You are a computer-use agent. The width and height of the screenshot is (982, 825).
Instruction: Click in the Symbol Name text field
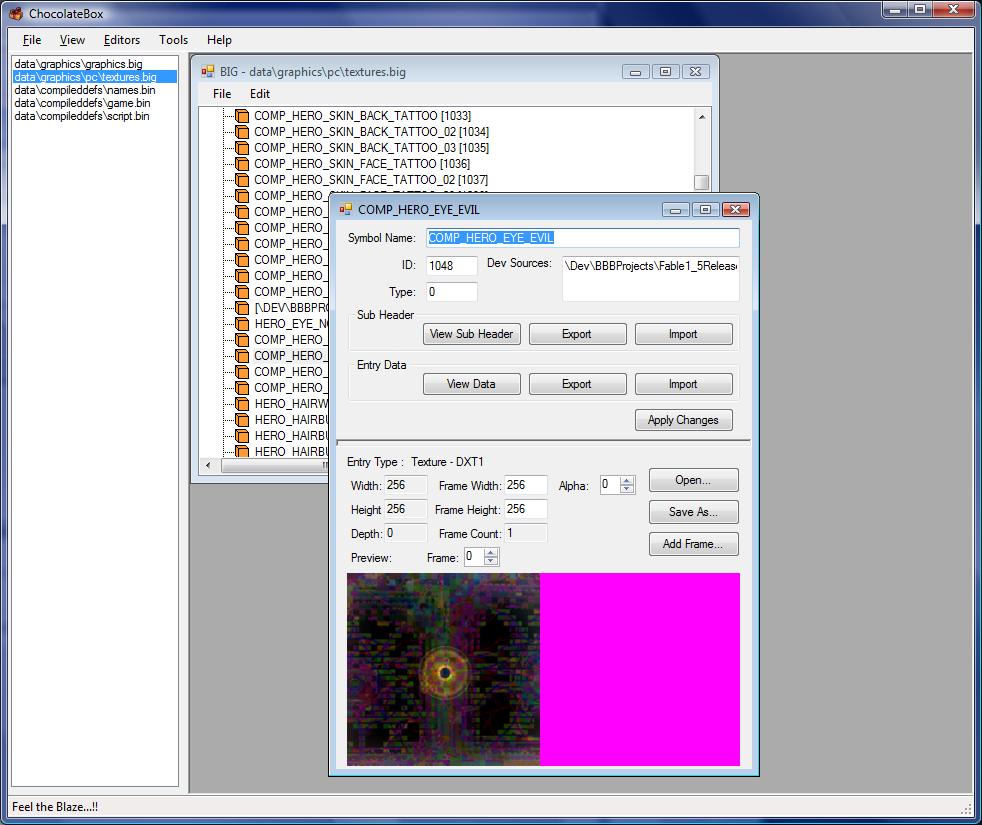[583, 238]
